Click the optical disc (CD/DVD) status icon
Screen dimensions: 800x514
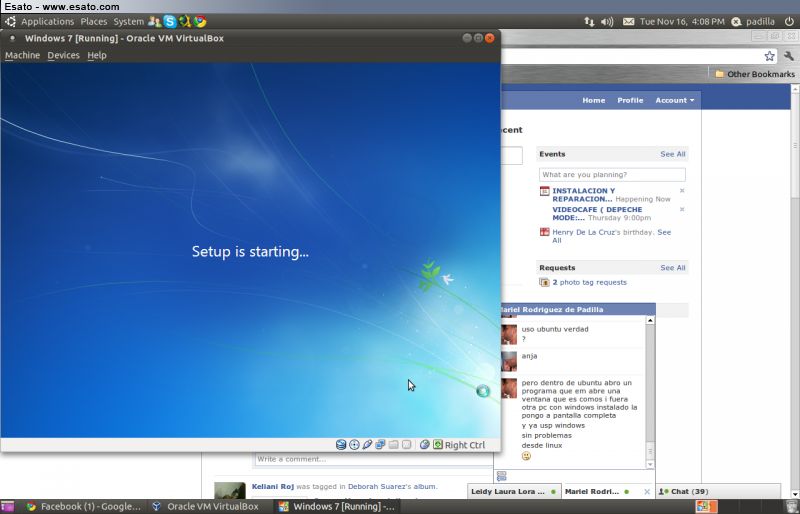coord(354,445)
